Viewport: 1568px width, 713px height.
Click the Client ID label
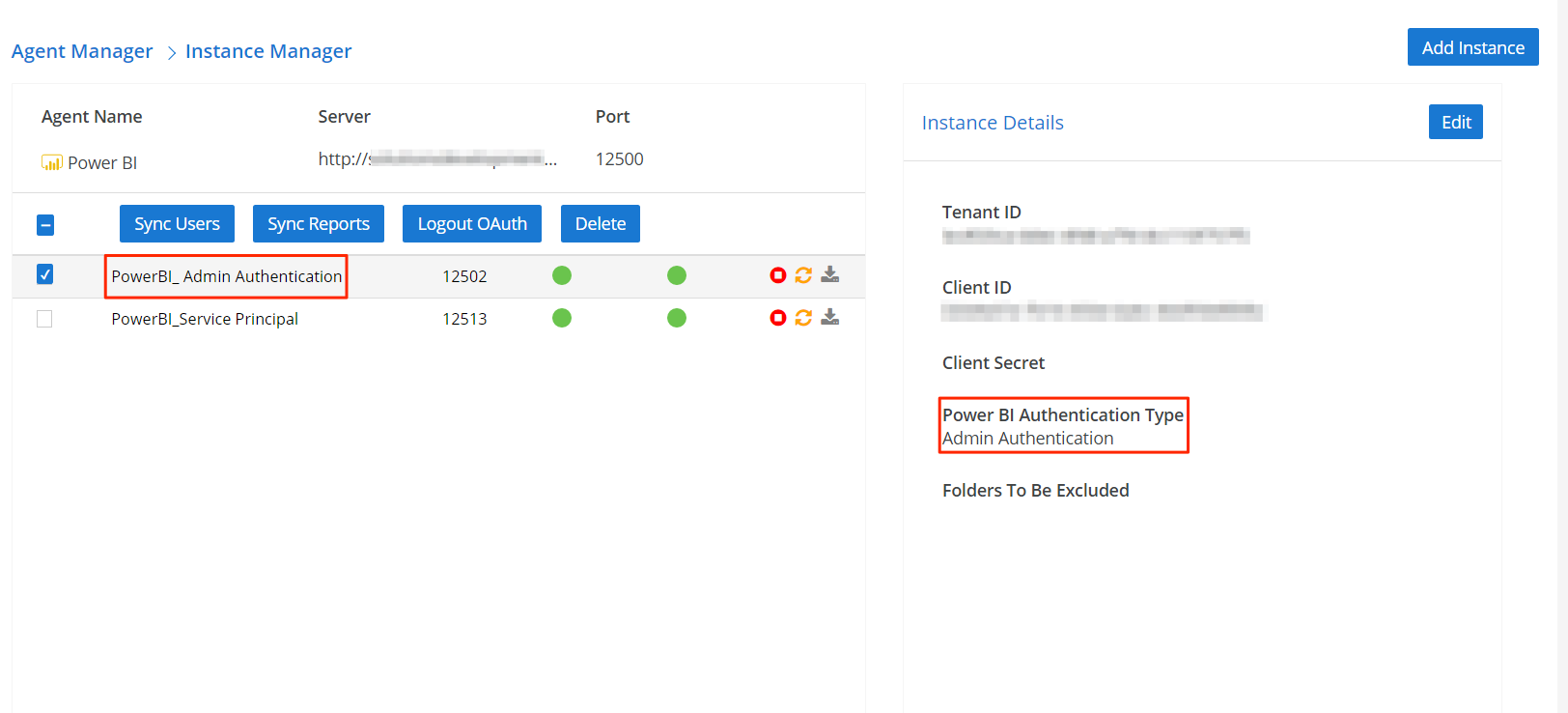point(977,288)
